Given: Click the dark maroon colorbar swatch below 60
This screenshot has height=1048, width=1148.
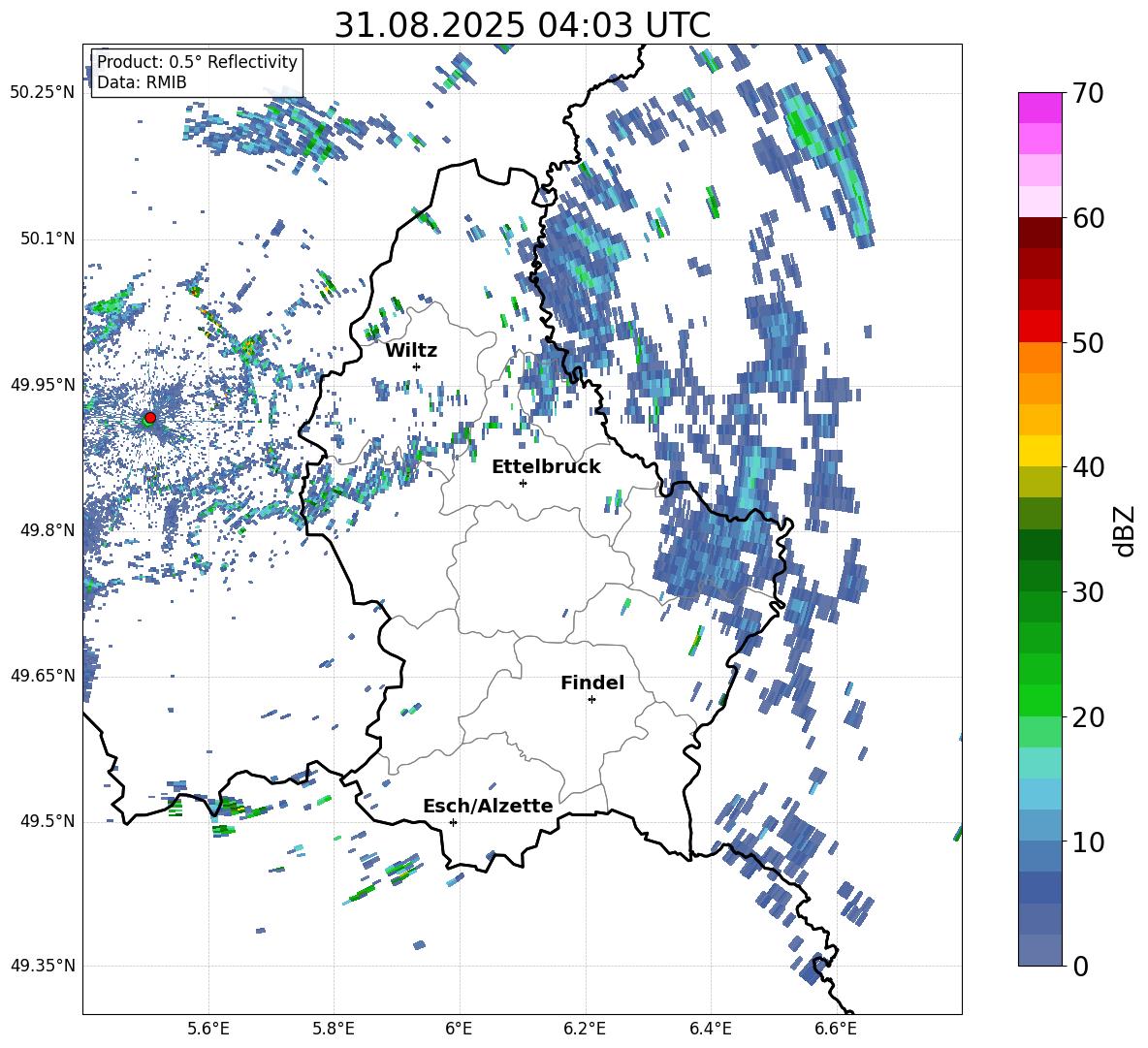Looking at the screenshot, I should tap(1039, 232).
